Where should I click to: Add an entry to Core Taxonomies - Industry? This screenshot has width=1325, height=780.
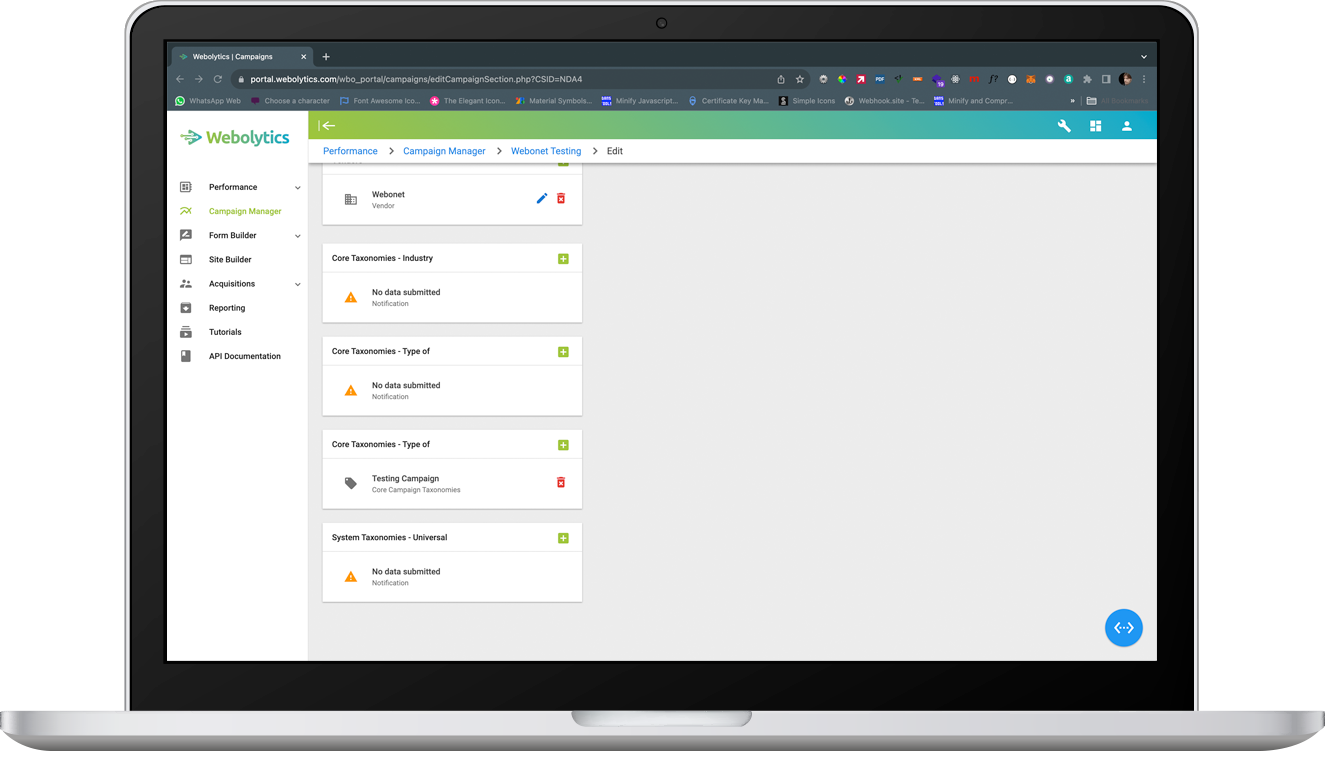[563, 259]
